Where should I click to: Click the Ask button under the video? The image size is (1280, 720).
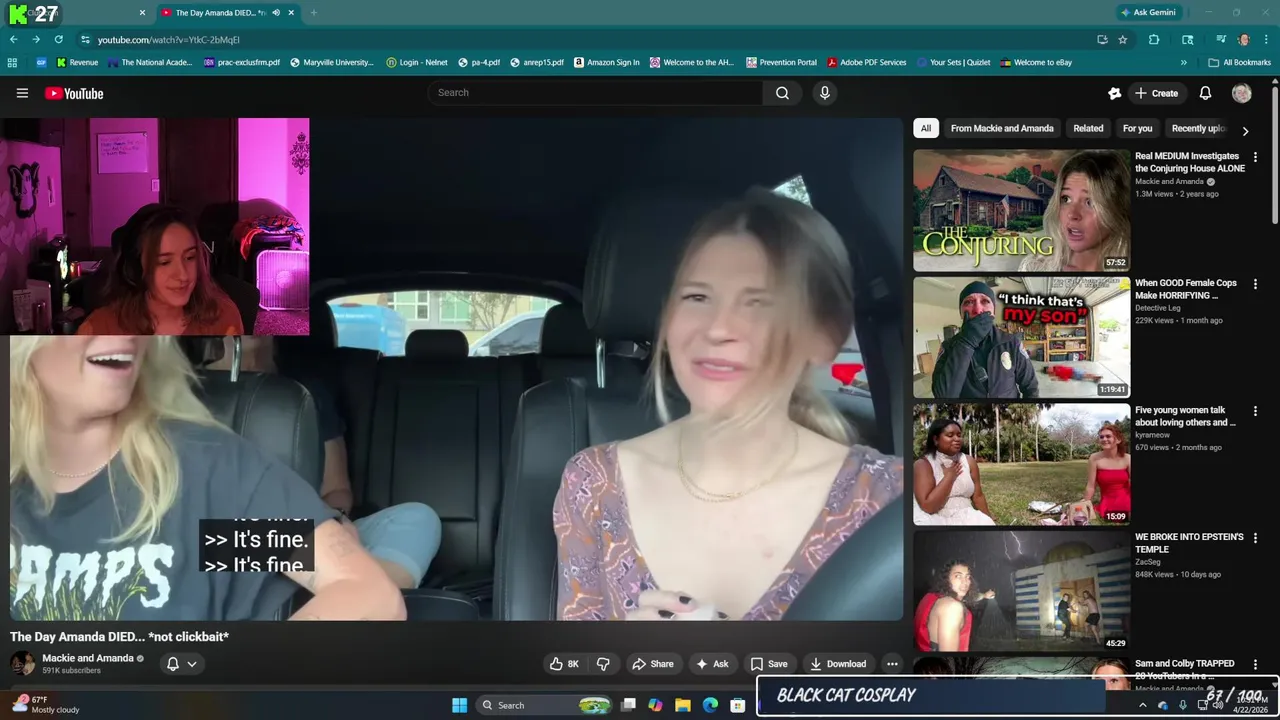point(712,664)
